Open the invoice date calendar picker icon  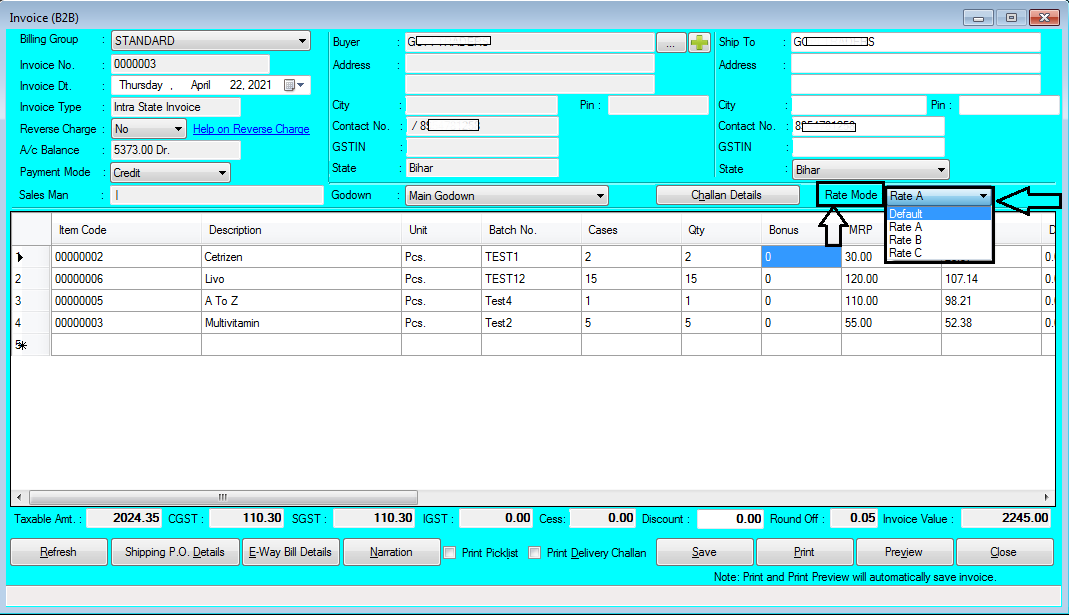pyautogui.click(x=287, y=84)
